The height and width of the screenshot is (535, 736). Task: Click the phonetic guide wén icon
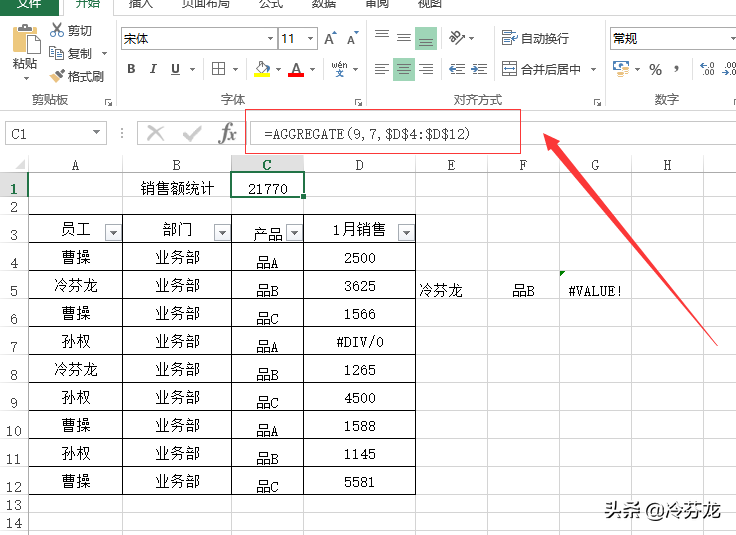coord(339,69)
